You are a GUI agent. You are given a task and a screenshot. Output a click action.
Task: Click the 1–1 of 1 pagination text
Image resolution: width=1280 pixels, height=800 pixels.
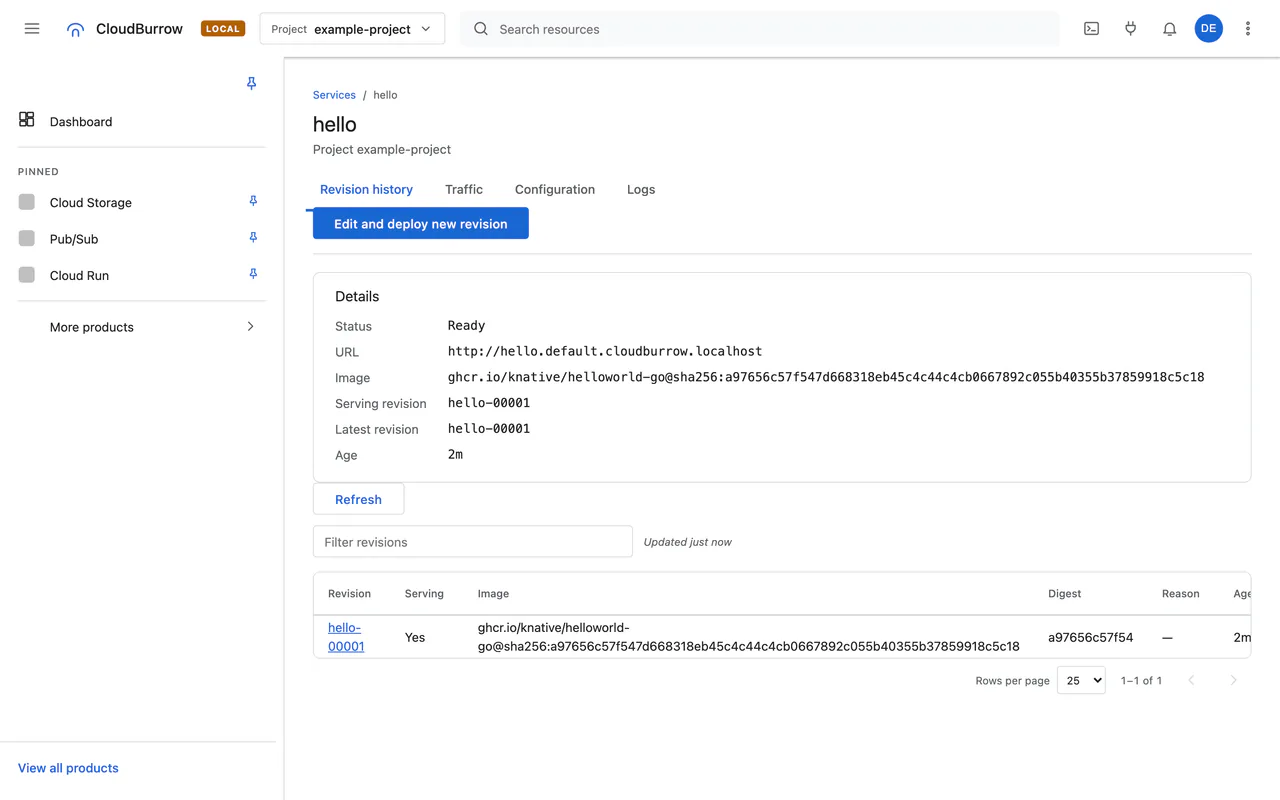pos(1141,680)
